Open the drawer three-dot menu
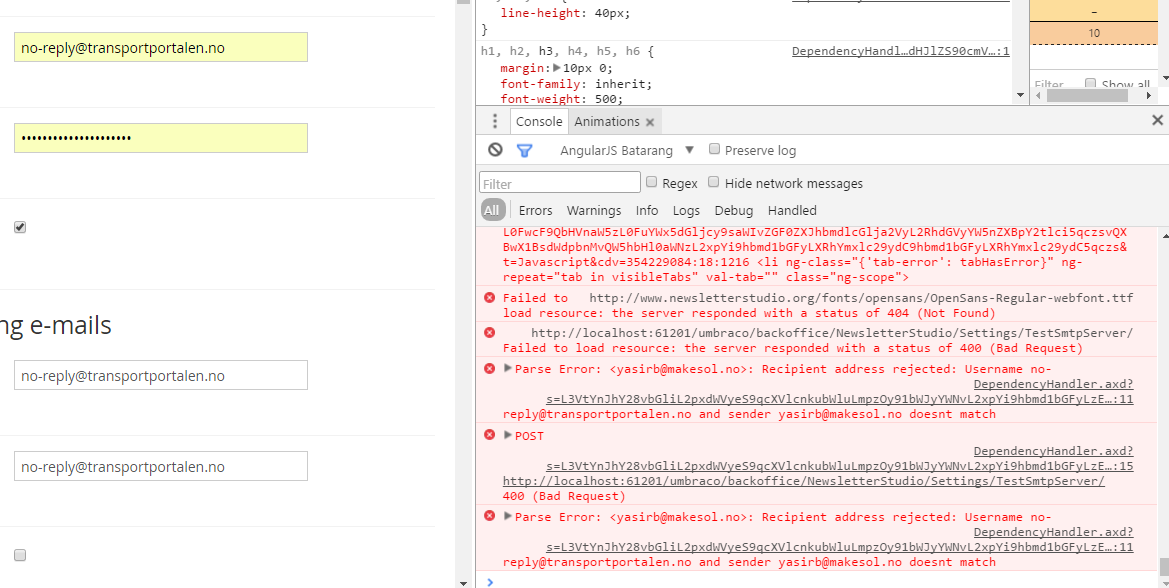 coord(495,121)
